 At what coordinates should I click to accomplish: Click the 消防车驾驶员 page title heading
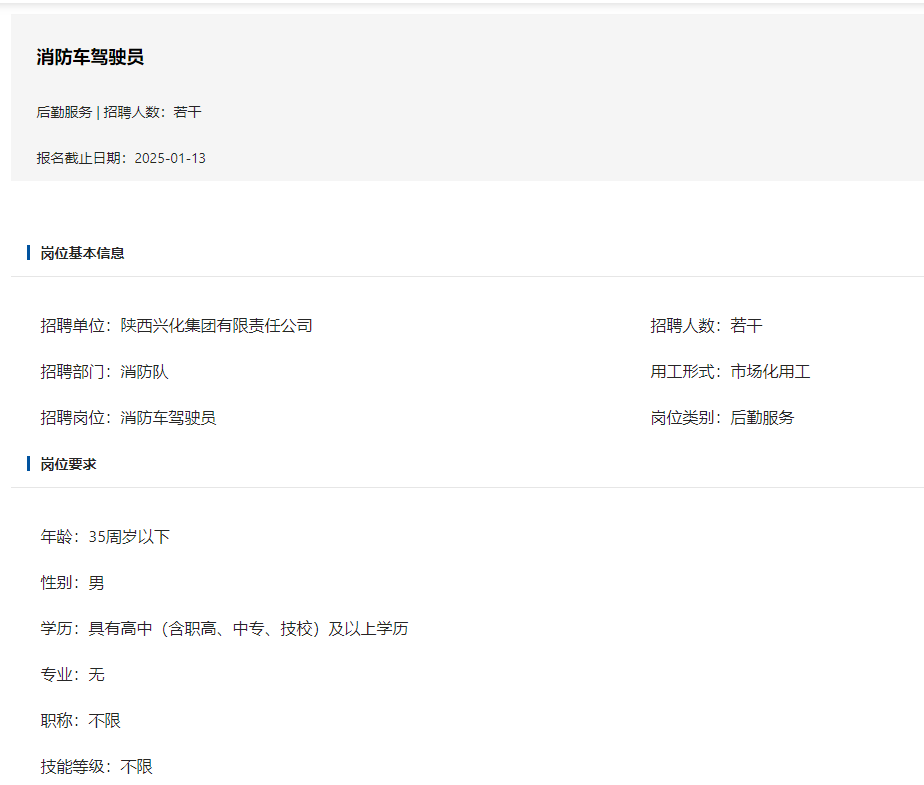point(90,57)
